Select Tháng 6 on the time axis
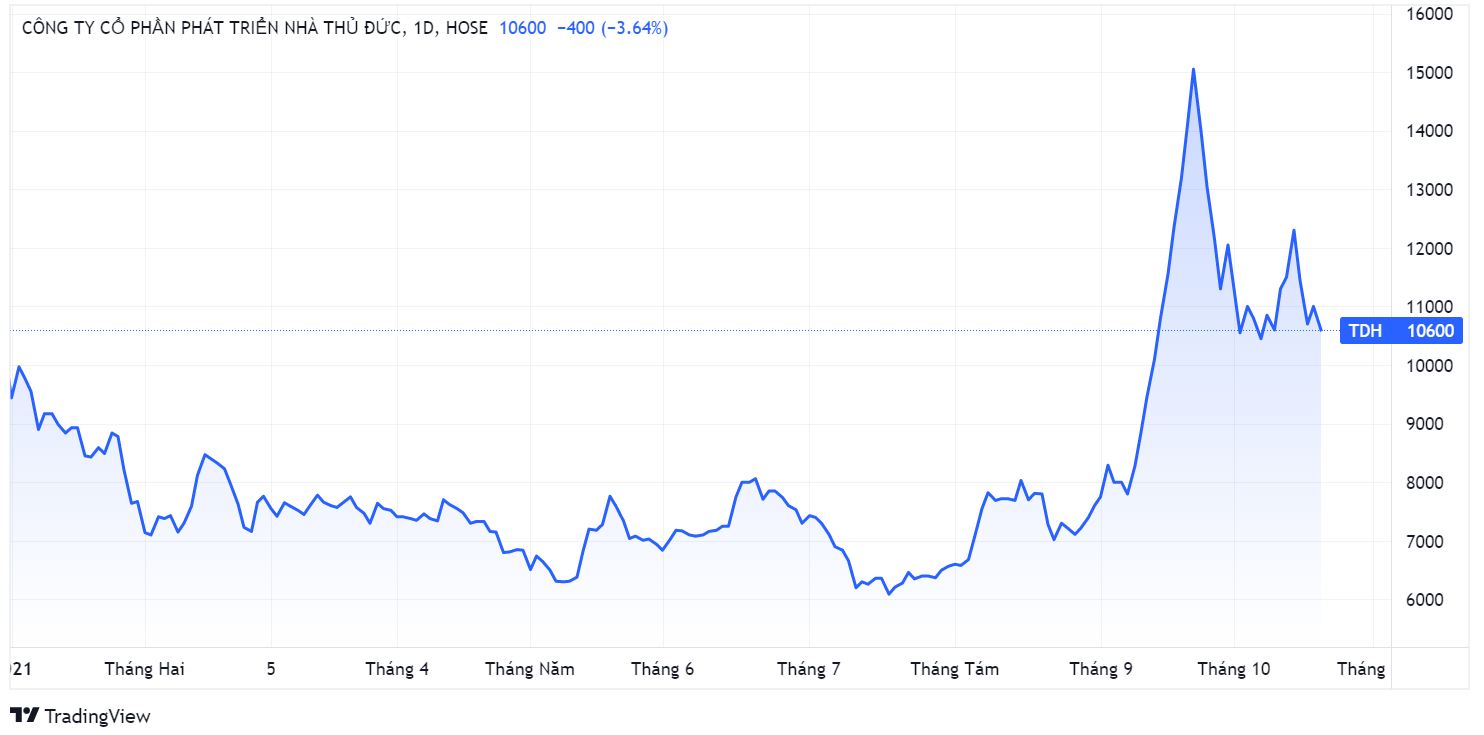Viewport: 1484px width, 735px height. [x=662, y=669]
